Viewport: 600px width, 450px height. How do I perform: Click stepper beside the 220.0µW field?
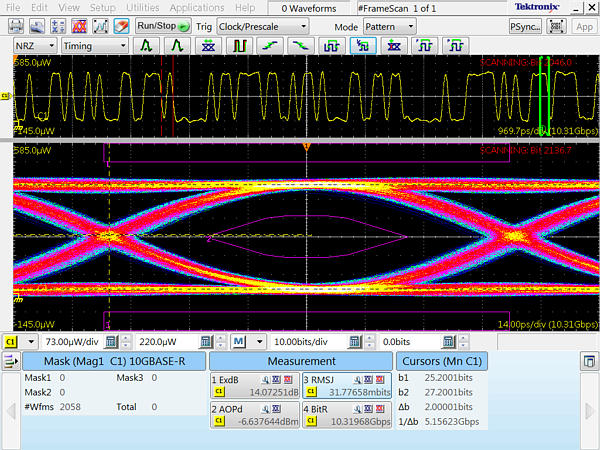[x=221, y=342]
